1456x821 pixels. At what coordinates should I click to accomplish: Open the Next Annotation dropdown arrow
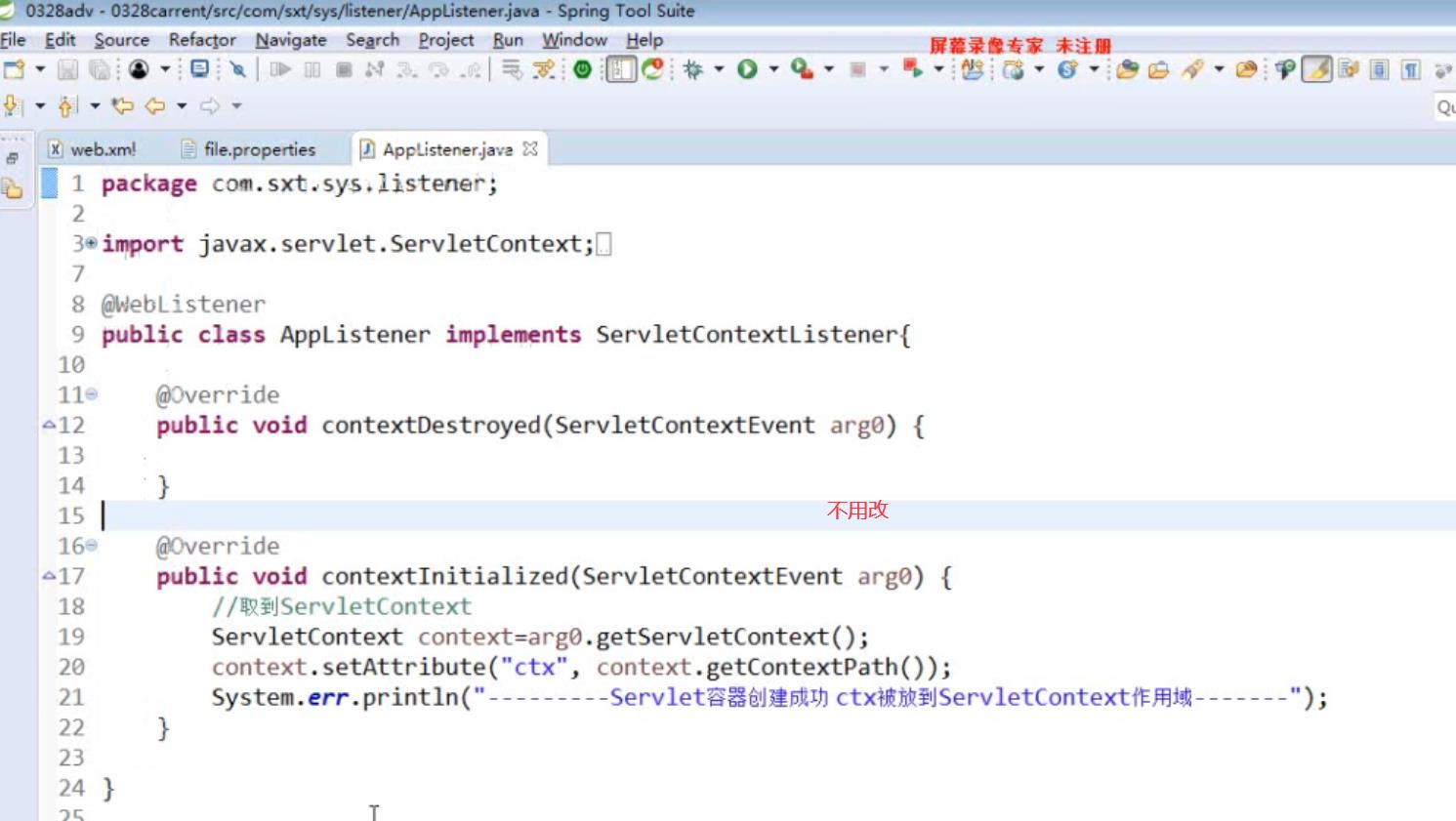coord(40,105)
